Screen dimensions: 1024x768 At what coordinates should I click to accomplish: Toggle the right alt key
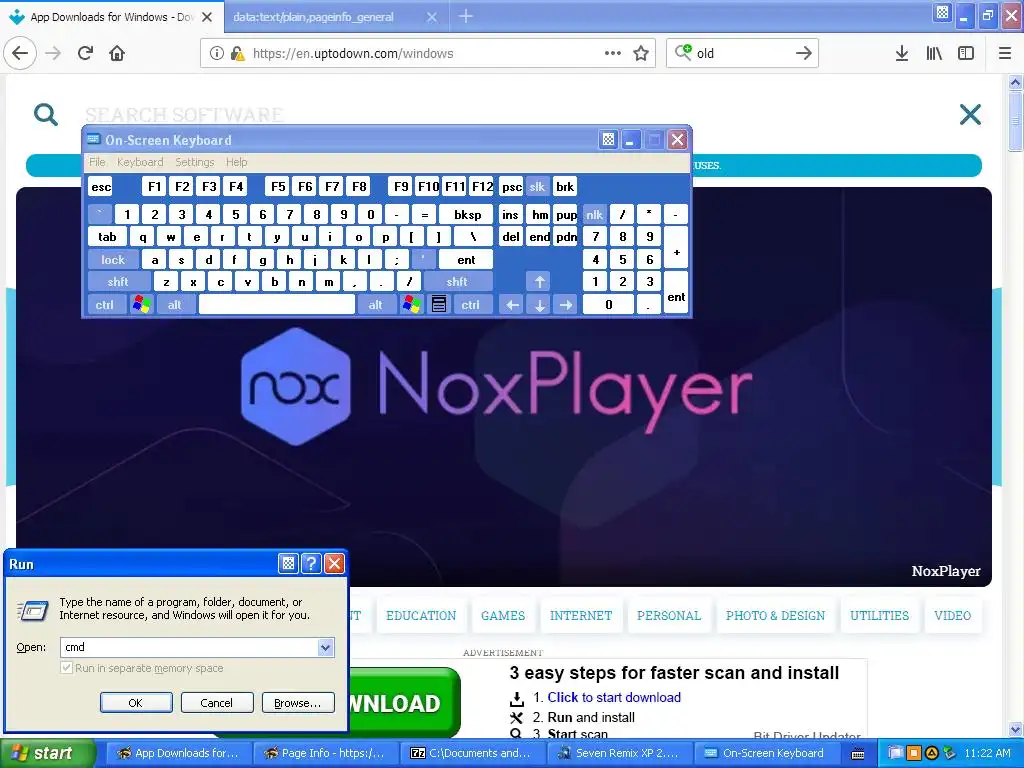376,304
